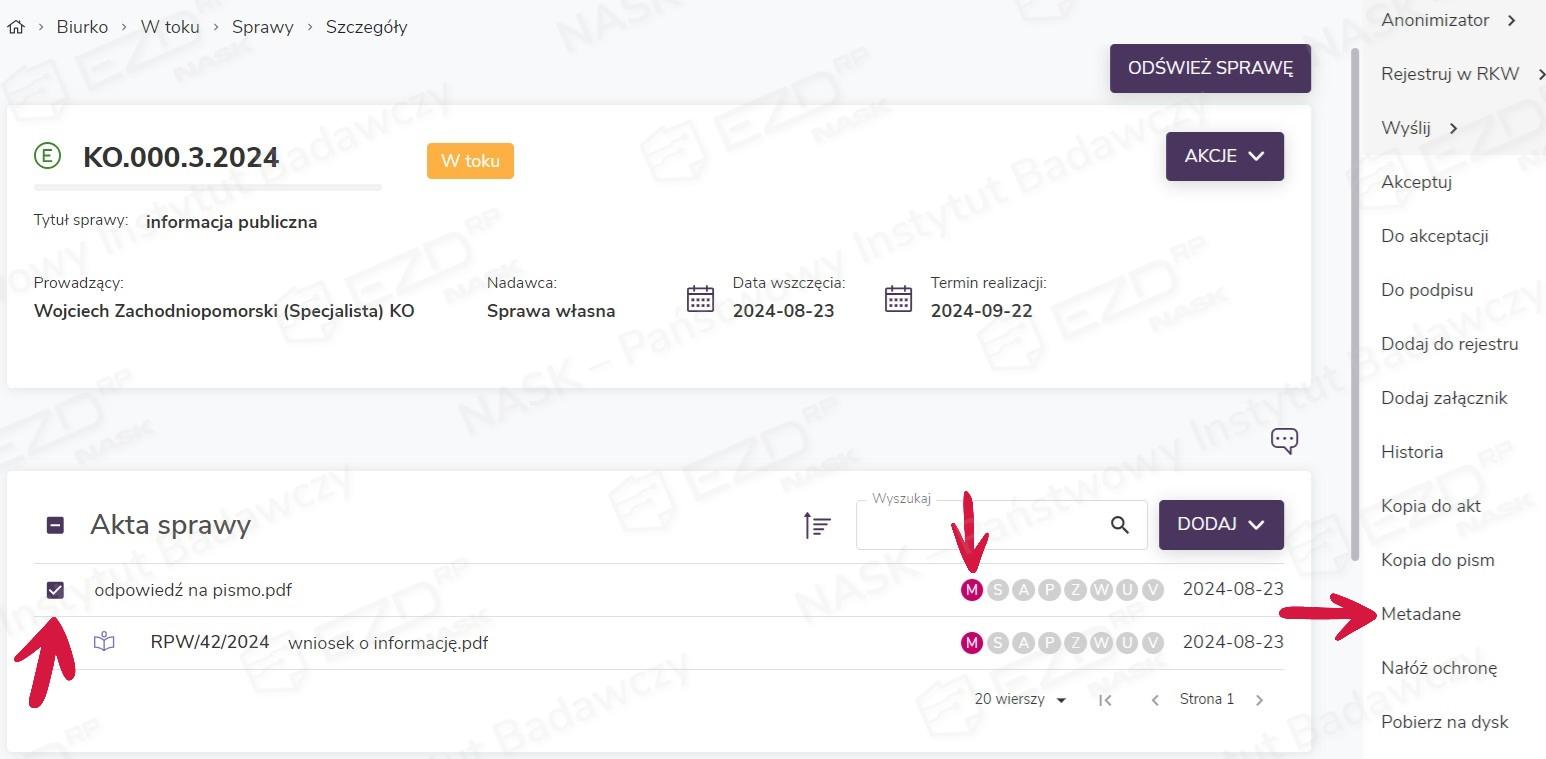
Task: Uncheck the odpowiedź na pismo.pdf checkbox
Action: (55, 590)
